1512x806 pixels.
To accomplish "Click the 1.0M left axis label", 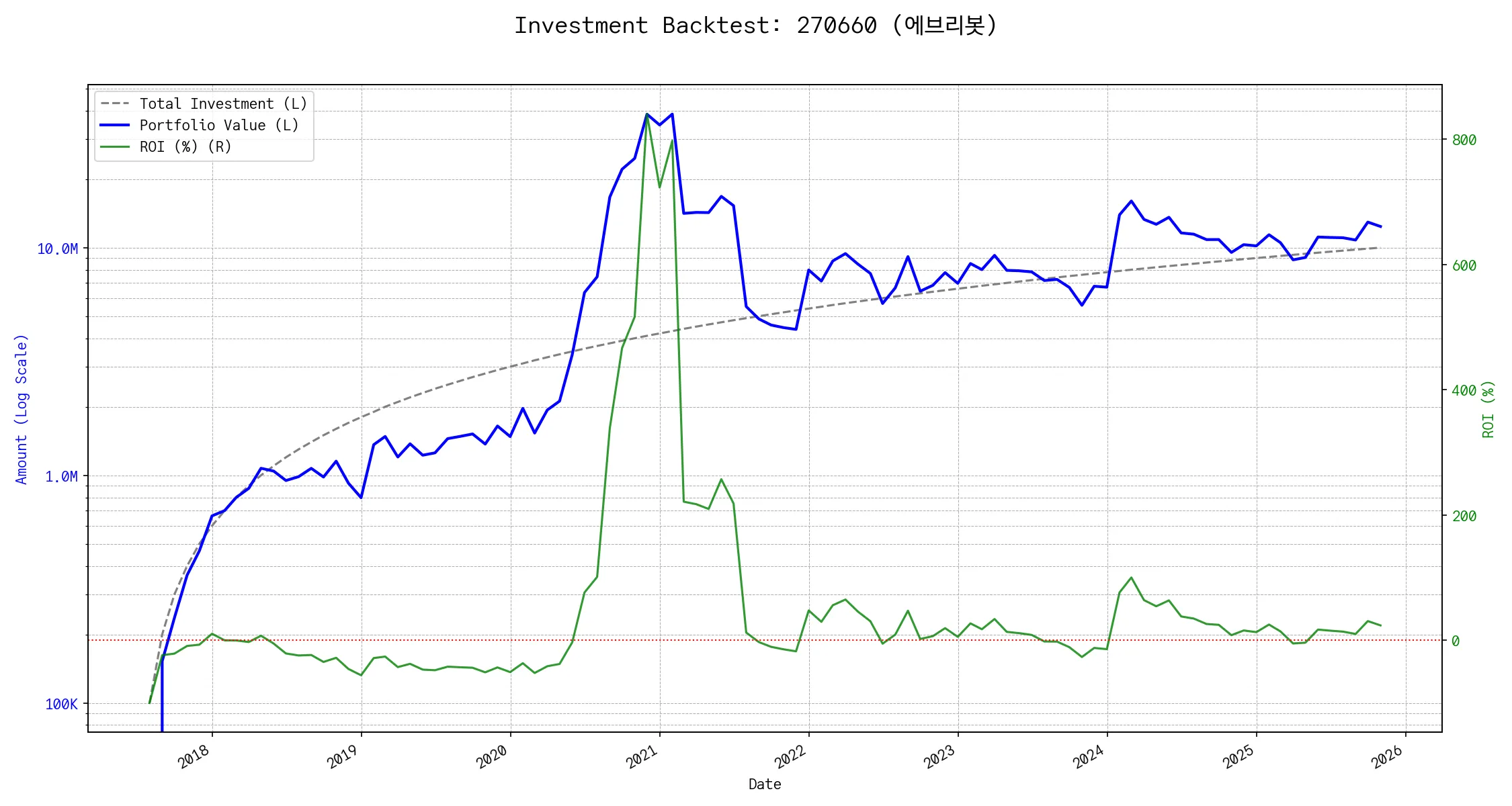I will 61,477.
